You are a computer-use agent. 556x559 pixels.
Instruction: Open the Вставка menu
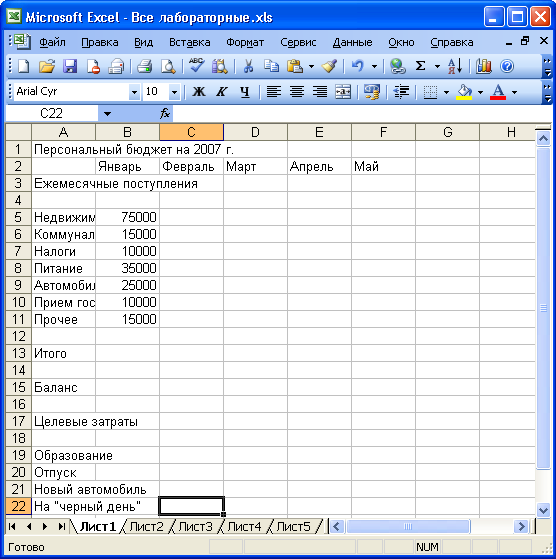click(190, 42)
